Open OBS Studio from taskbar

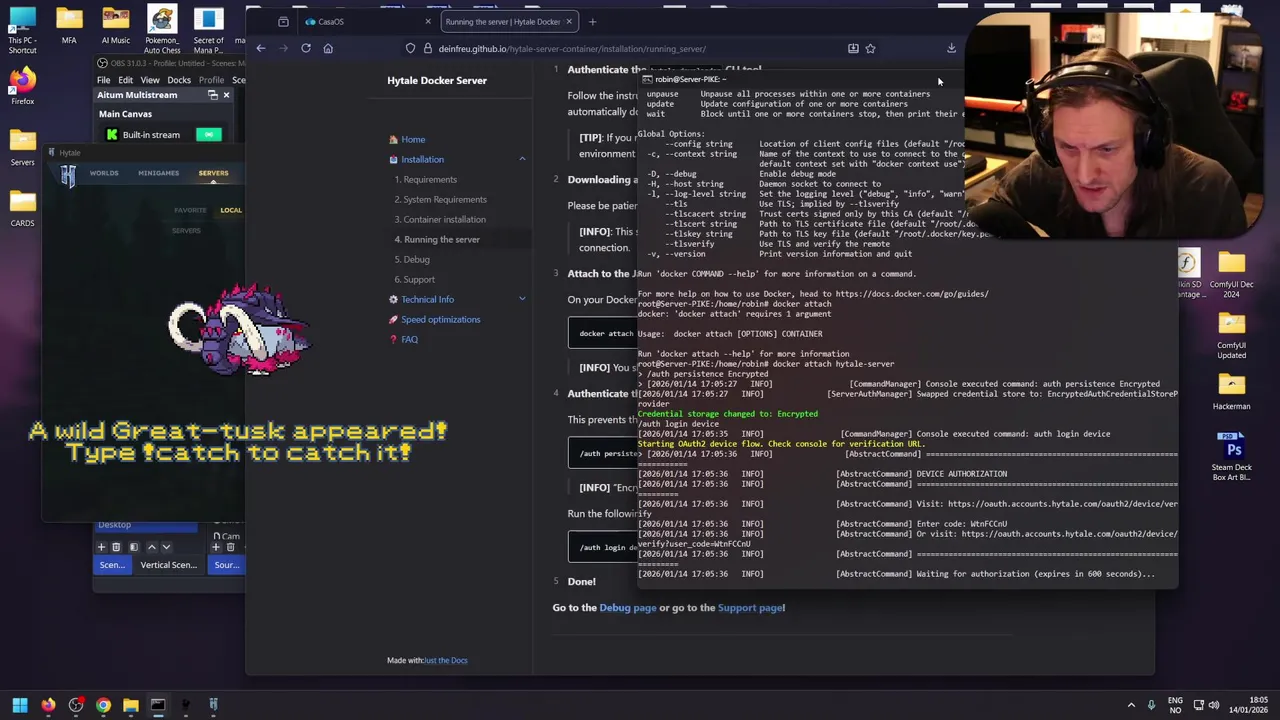coord(76,705)
